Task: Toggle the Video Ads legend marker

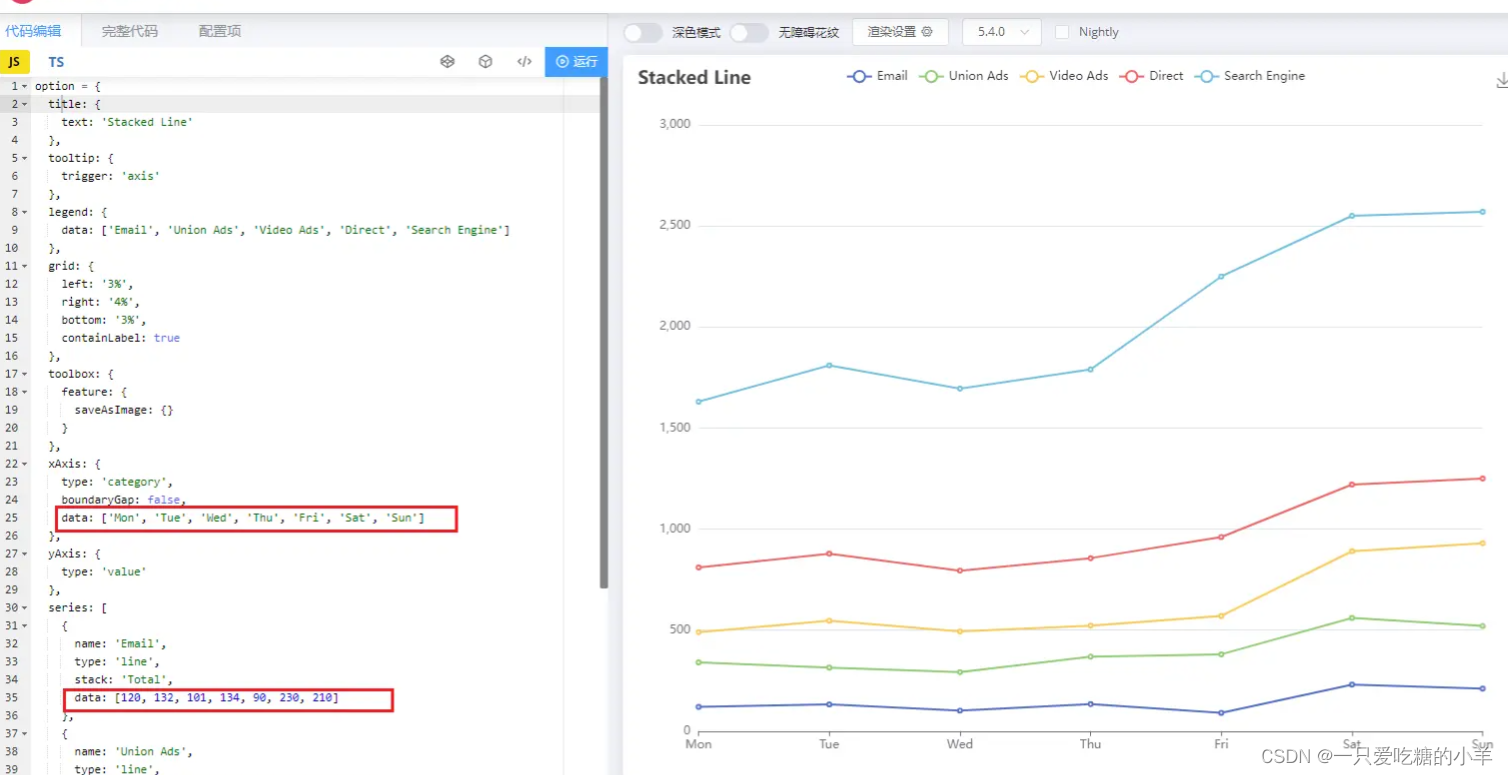Action: [x=1031, y=76]
